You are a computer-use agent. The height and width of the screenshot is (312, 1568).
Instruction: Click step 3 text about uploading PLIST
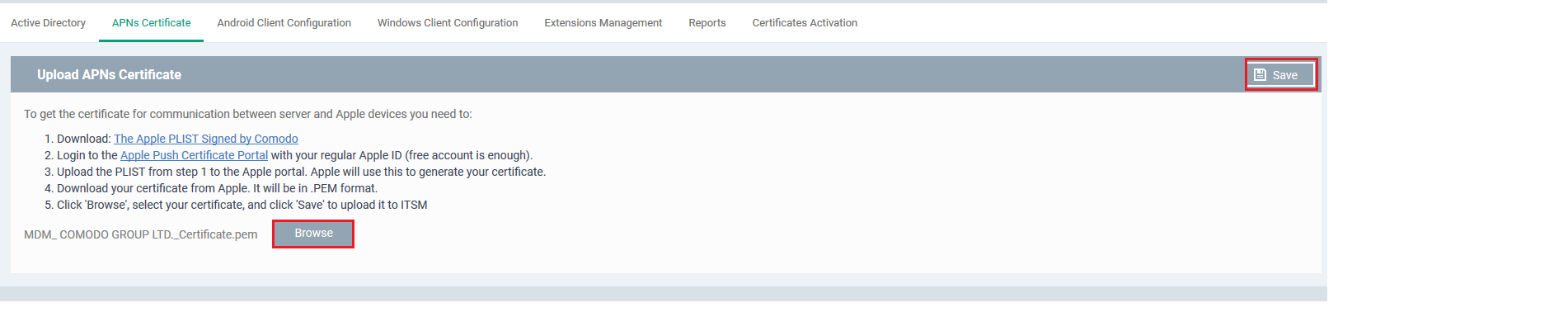click(x=301, y=172)
